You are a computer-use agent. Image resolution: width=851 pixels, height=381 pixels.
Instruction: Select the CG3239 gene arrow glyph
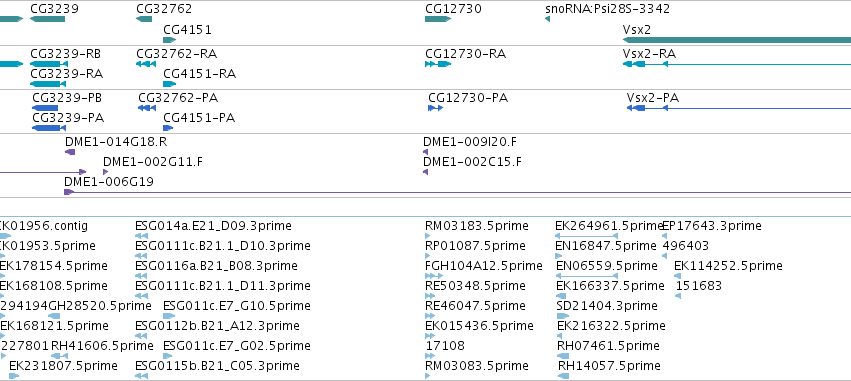(x=47, y=19)
